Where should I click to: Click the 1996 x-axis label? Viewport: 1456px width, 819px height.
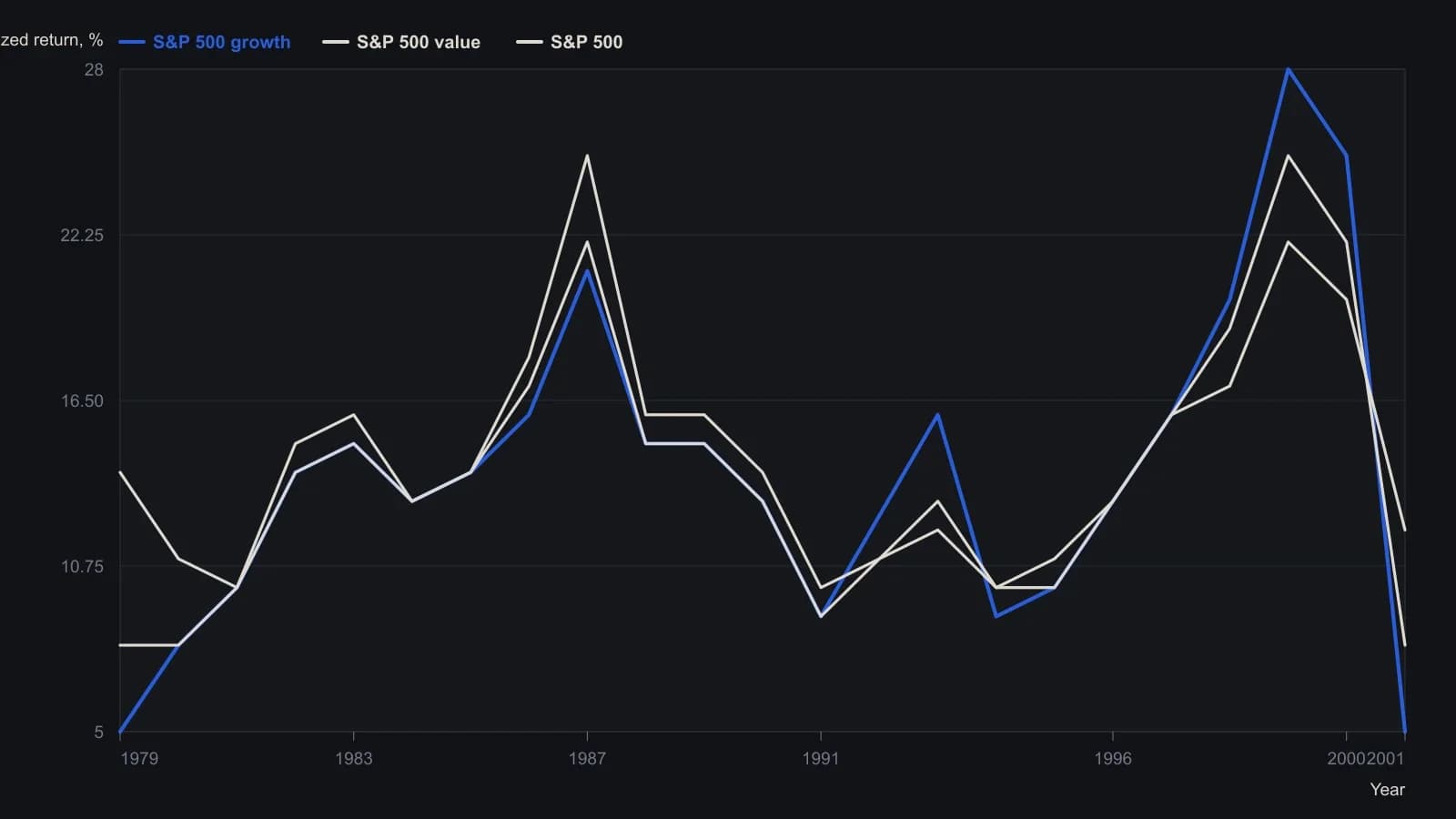(1113, 759)
